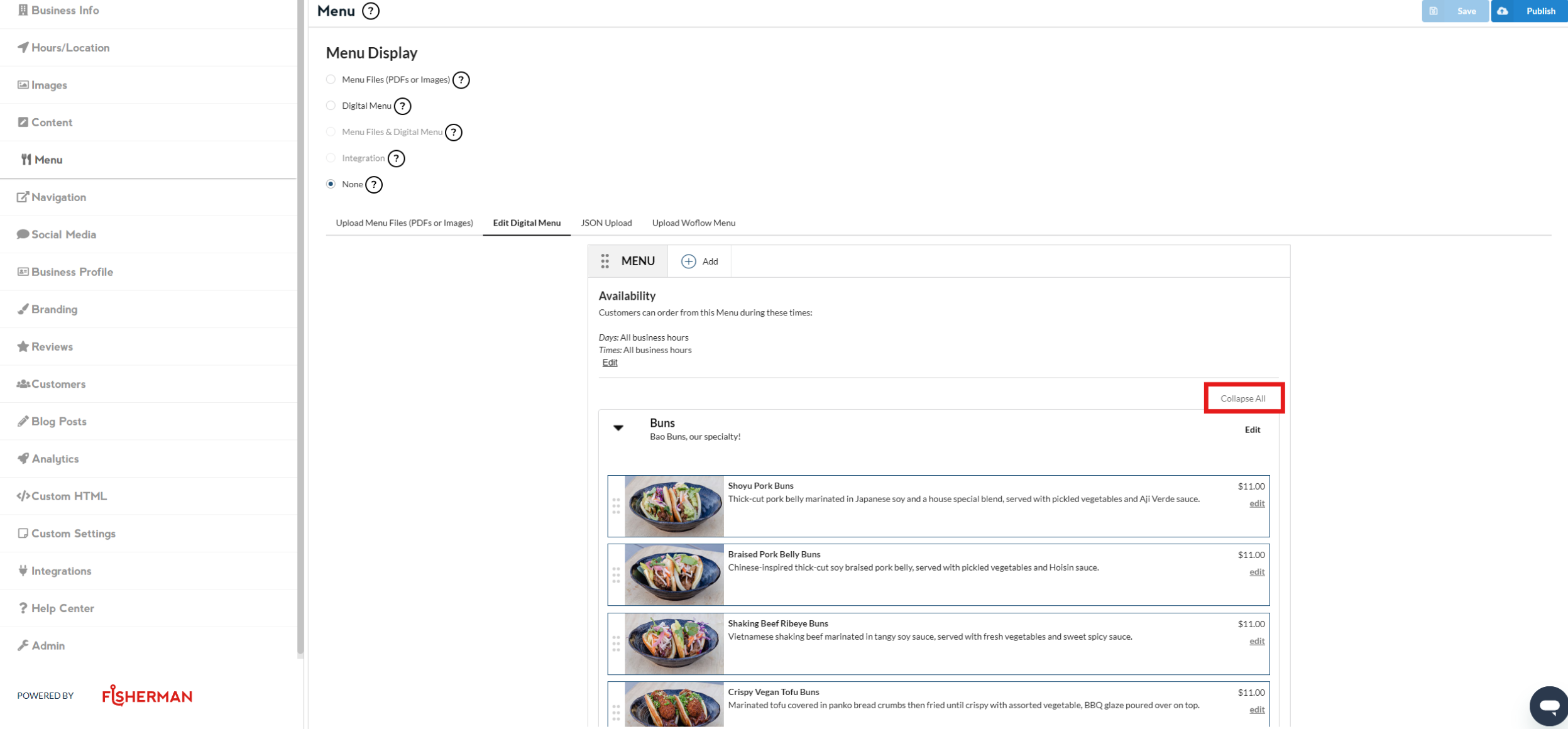Viewport: 1568px width, 729px height.
Task: Click help icon next to Integration option
Action: point(396,158)
